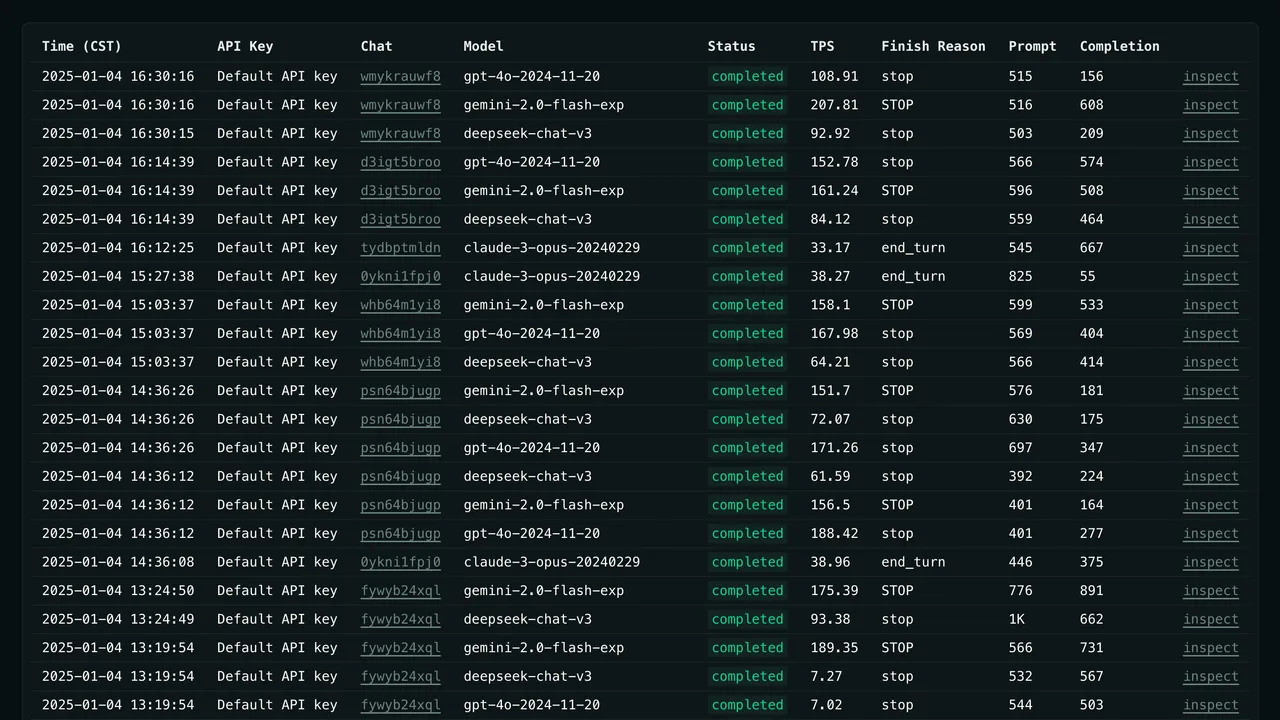The height and width of the screenshot is (720, 1280).
Task: Open chat psn64bjugp in the 188.42 TPS row
Action: coord(400,533)
